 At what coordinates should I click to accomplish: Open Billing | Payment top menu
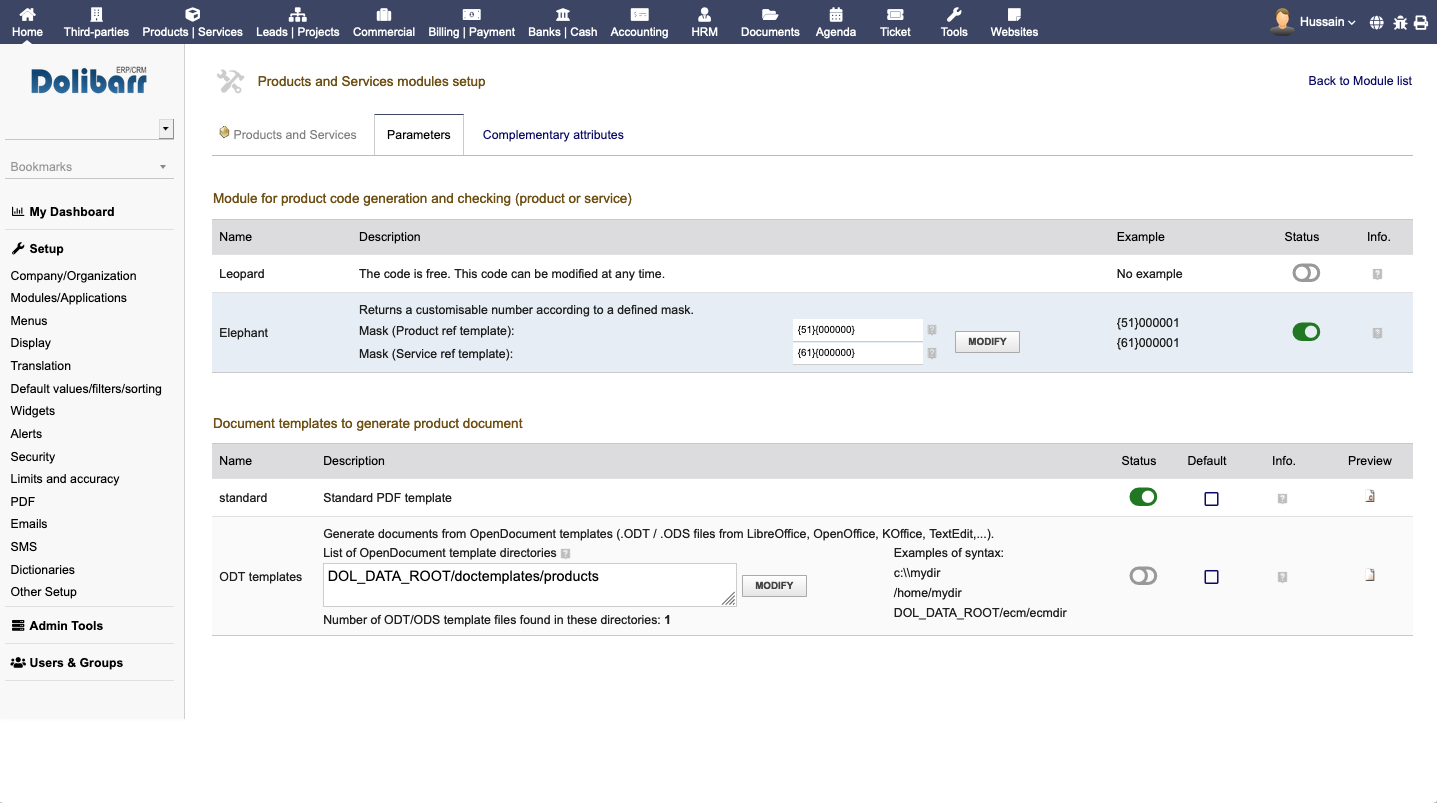click(471, 22)
